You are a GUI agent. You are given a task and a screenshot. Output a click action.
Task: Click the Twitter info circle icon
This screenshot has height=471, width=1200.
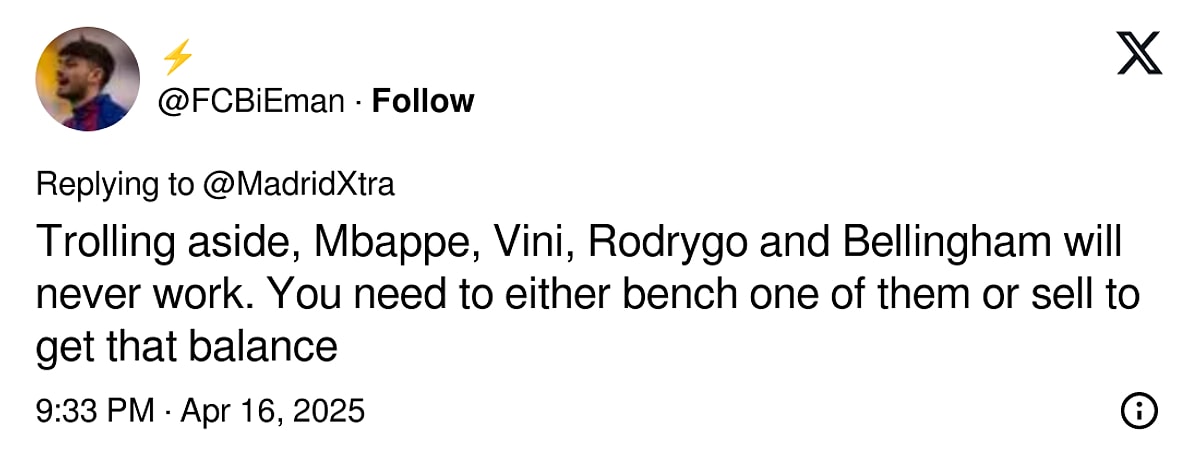tap(1140, 410)
